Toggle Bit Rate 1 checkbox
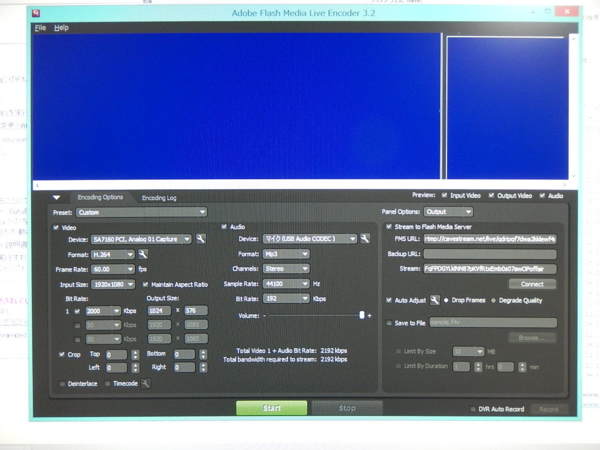Viewport: 600px width, 450px height. point(77,311)
